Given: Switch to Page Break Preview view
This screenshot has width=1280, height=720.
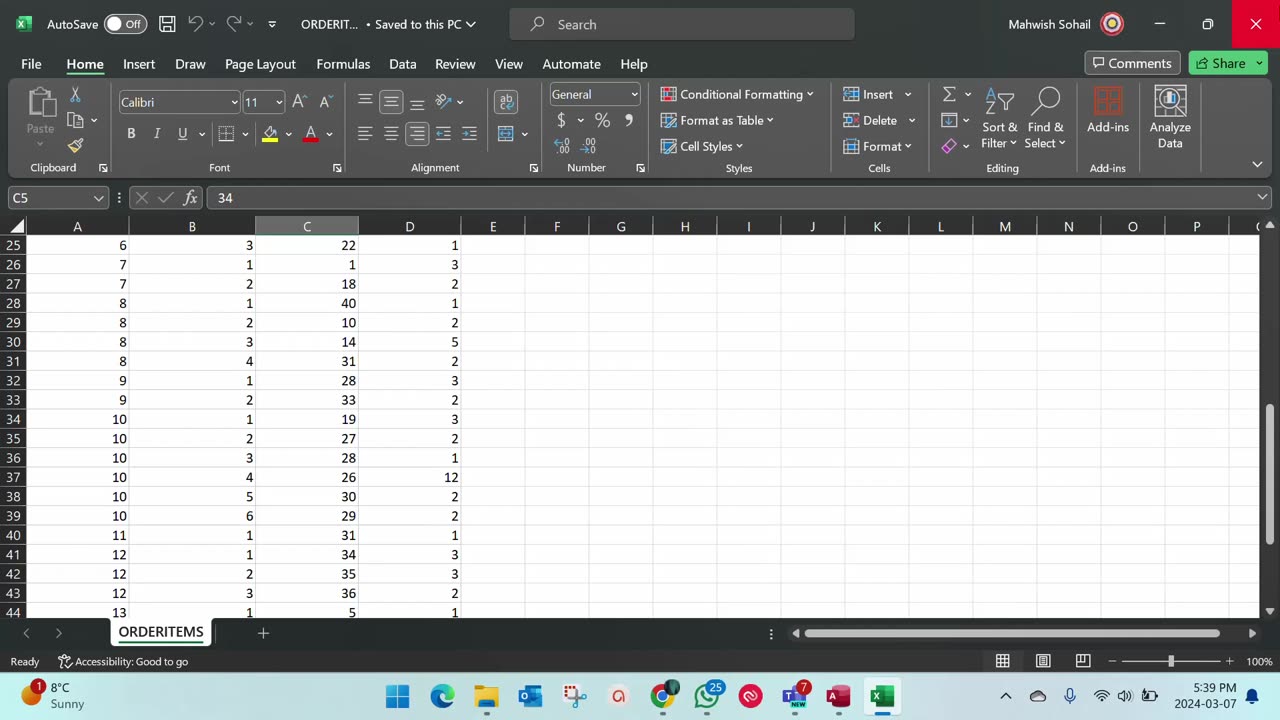Looking at the screenshot, I should (1083, 661).
